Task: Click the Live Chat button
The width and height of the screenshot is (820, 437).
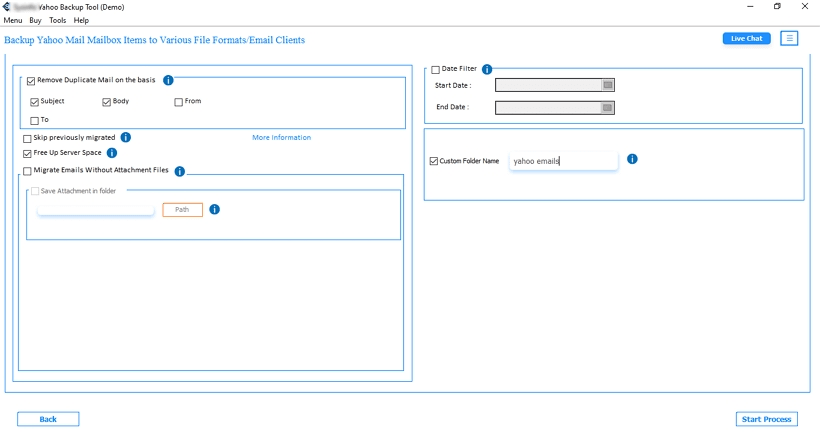Action: (x=746, y=38)
